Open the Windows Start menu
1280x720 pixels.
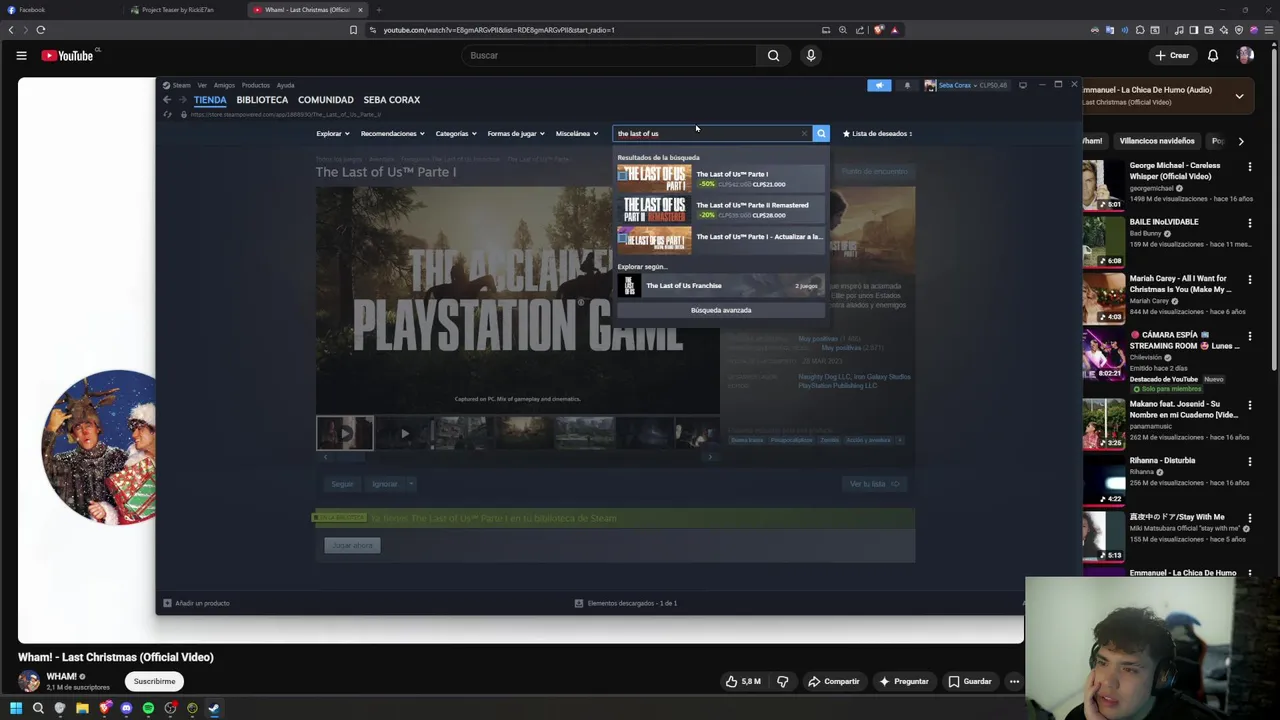point(16,708)
